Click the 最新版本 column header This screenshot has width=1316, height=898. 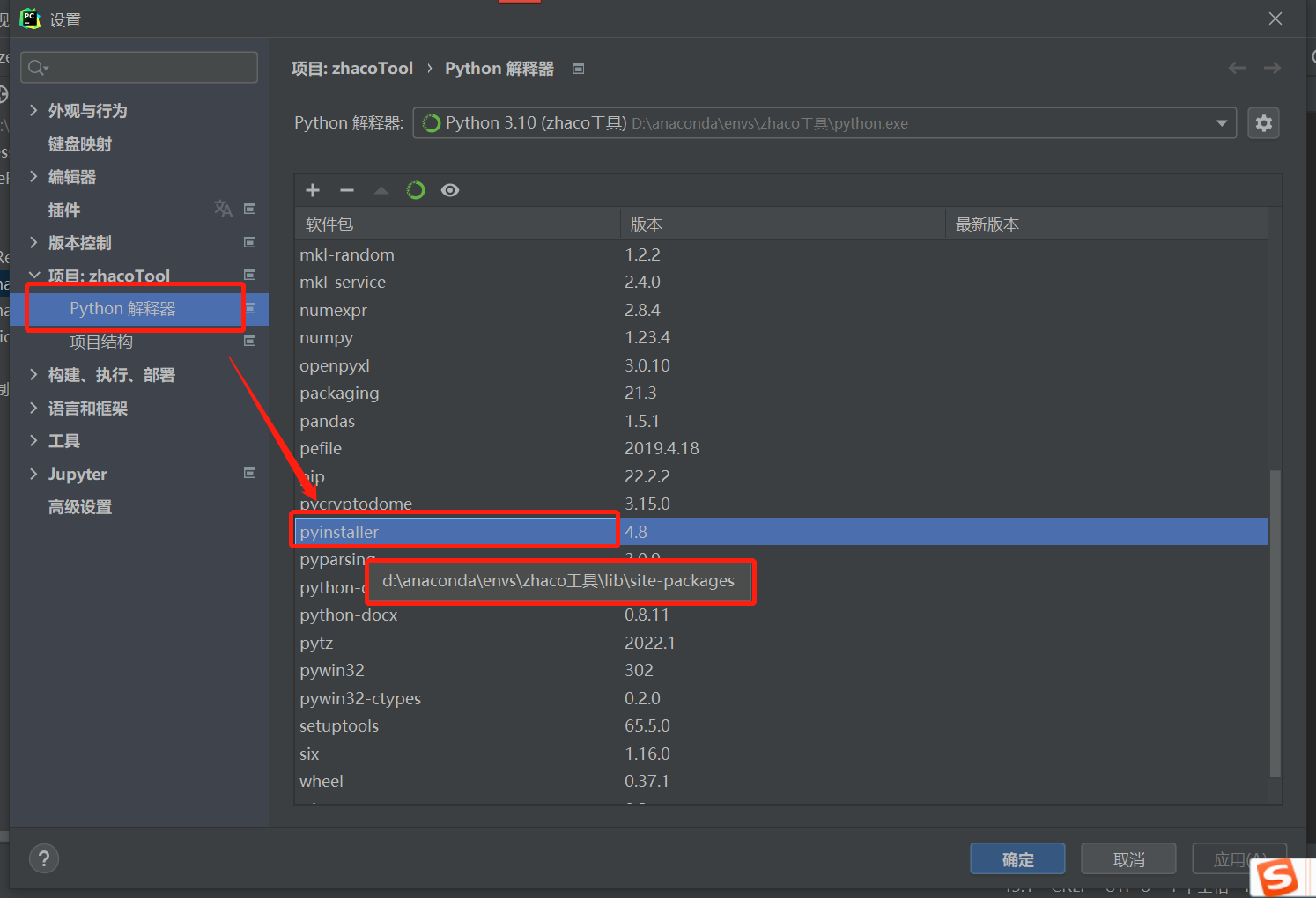[x=1108, y=224]
